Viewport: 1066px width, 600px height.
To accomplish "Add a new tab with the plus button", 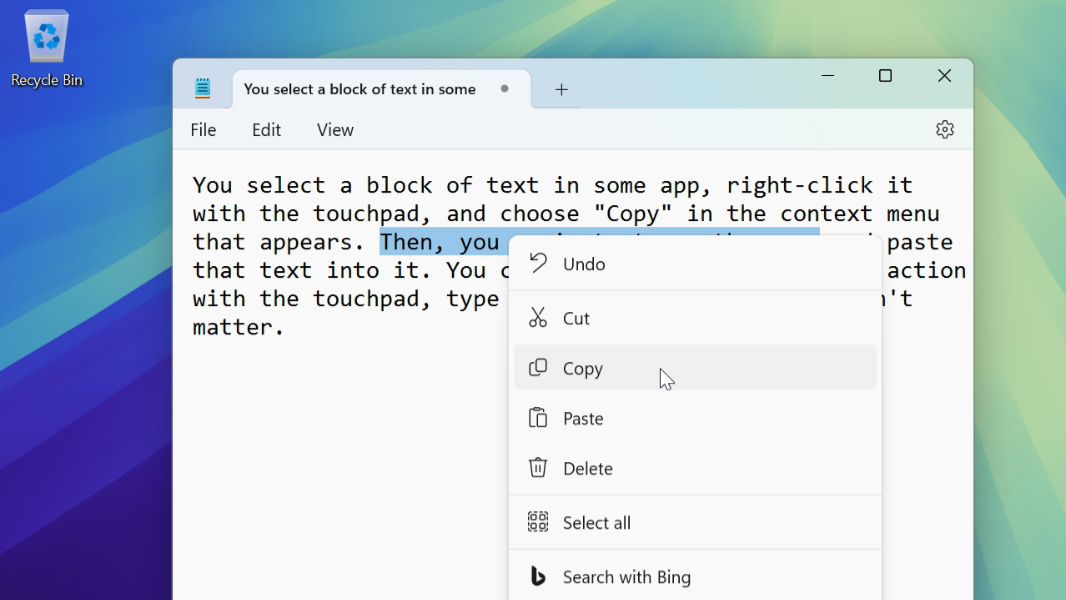I will coord(561,89).
